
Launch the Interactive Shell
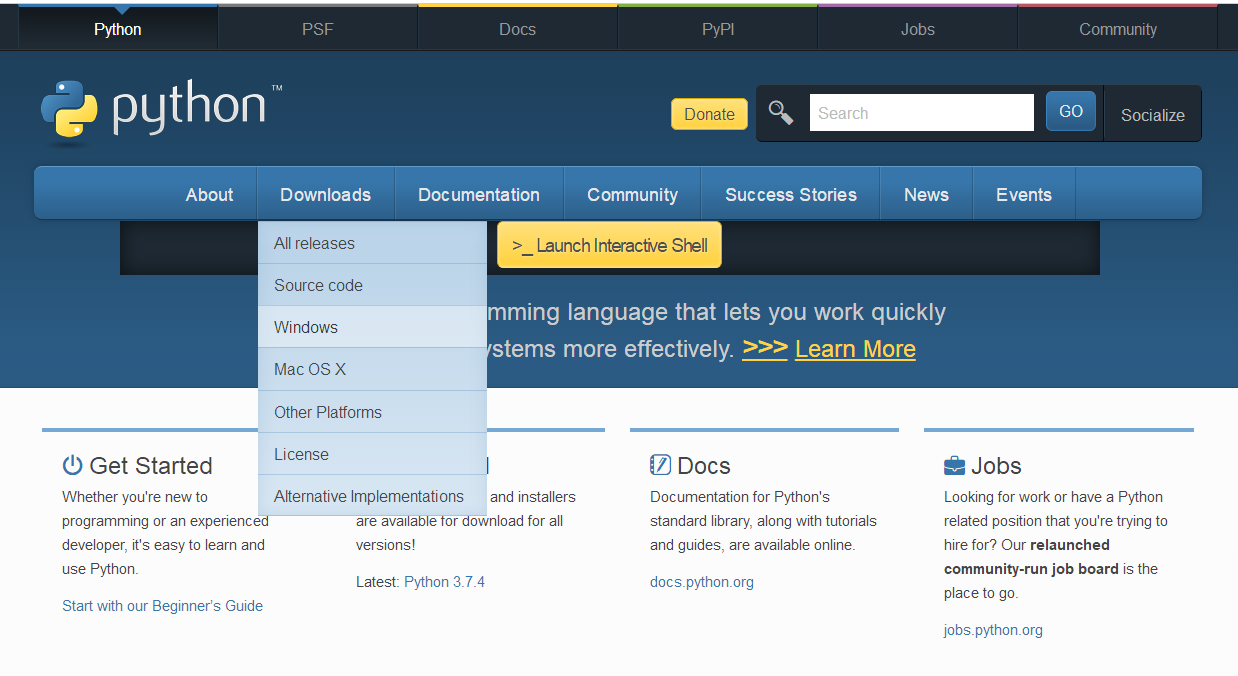point(609,245)
